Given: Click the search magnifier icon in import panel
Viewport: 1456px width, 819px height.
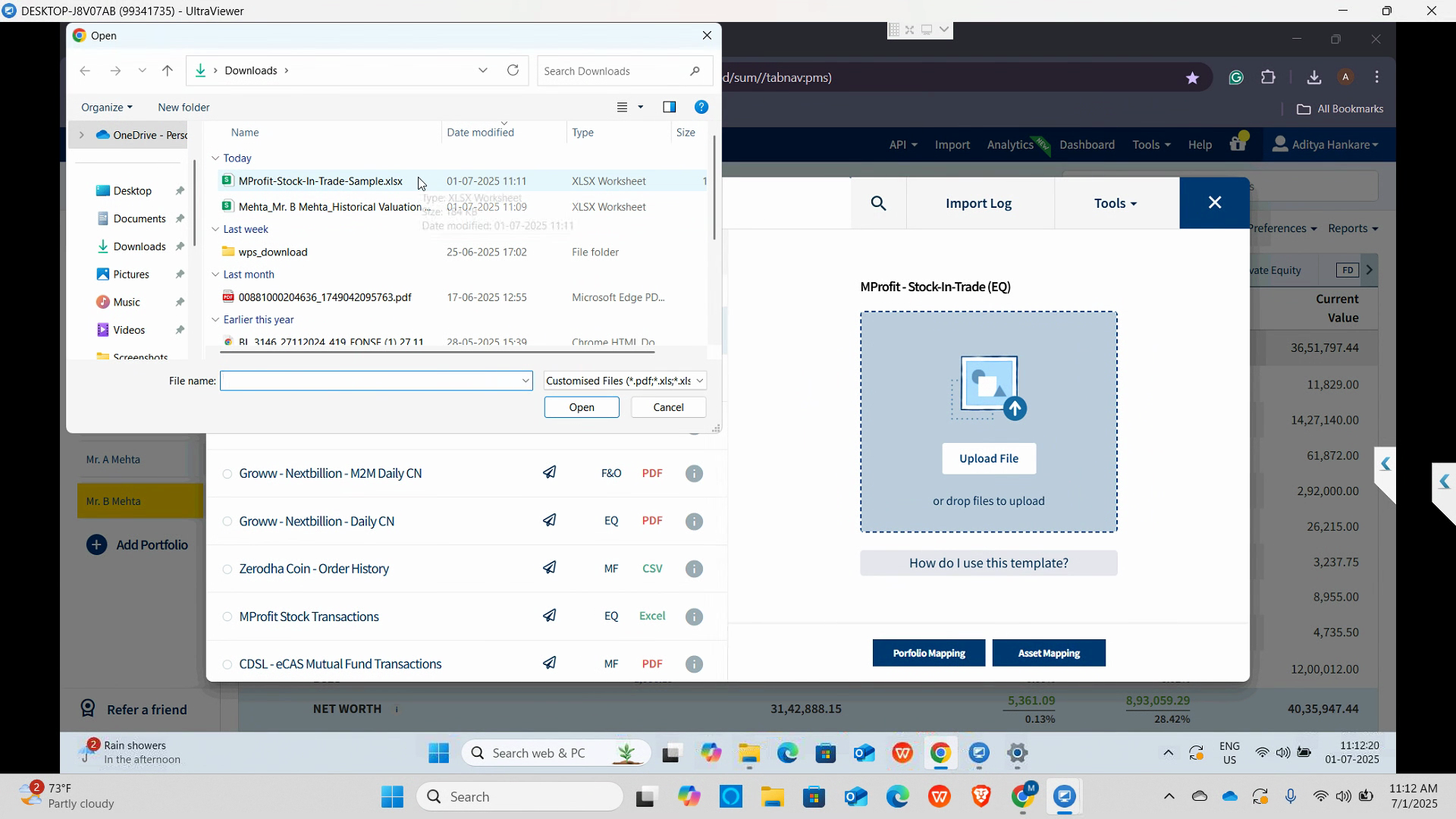Looking at the screenshot, I should [x=878, y=203].
